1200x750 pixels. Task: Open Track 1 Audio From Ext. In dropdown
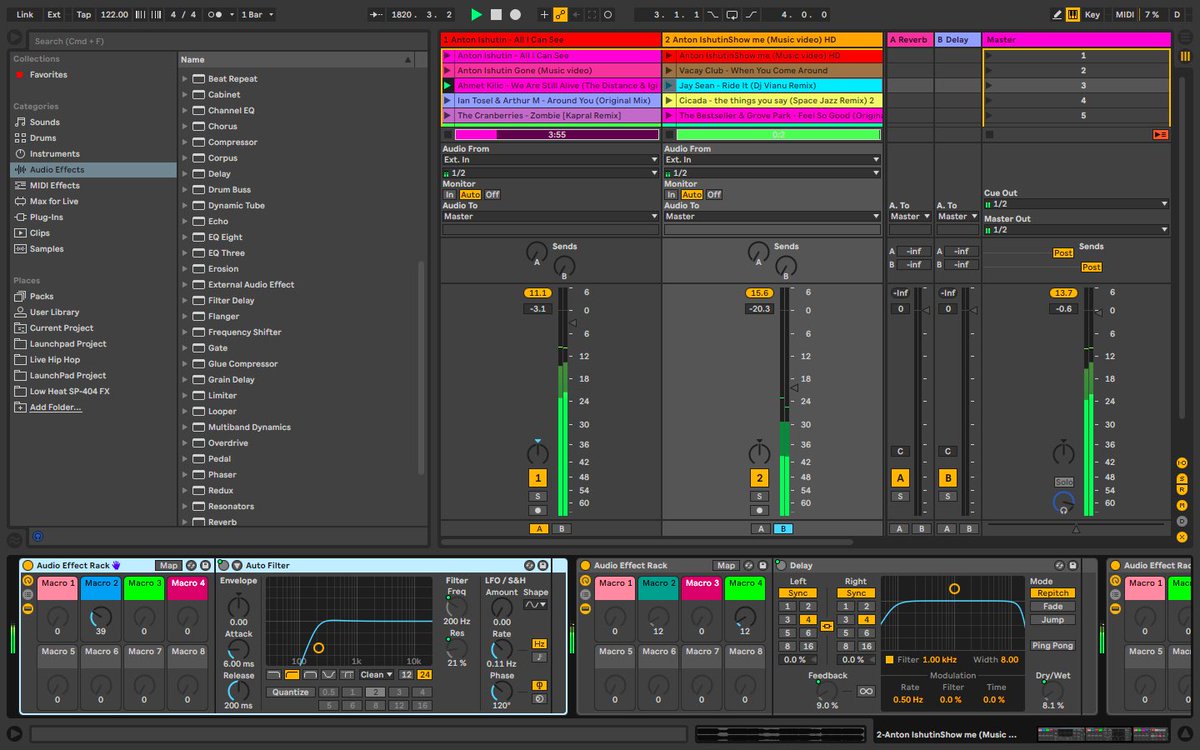[x=550, y=160]
